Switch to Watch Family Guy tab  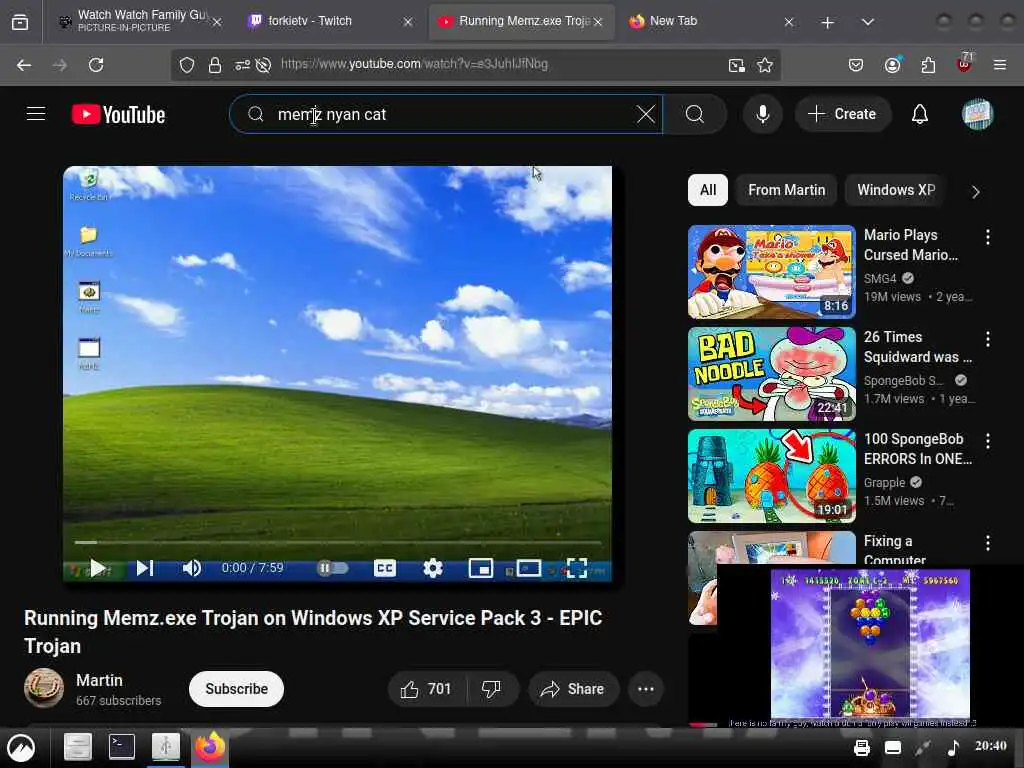click(140, 22)
